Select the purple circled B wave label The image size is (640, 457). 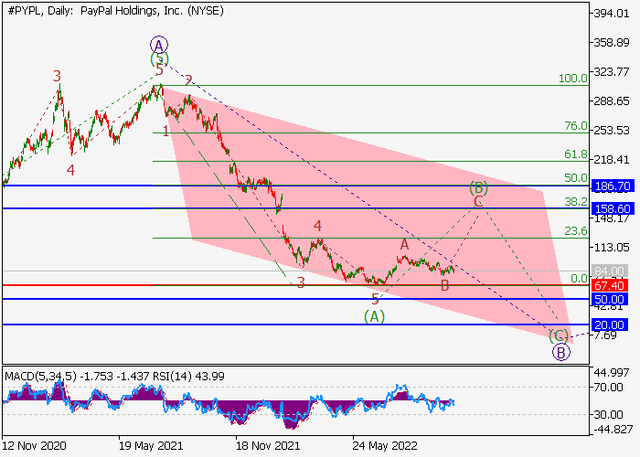[561, 352]
